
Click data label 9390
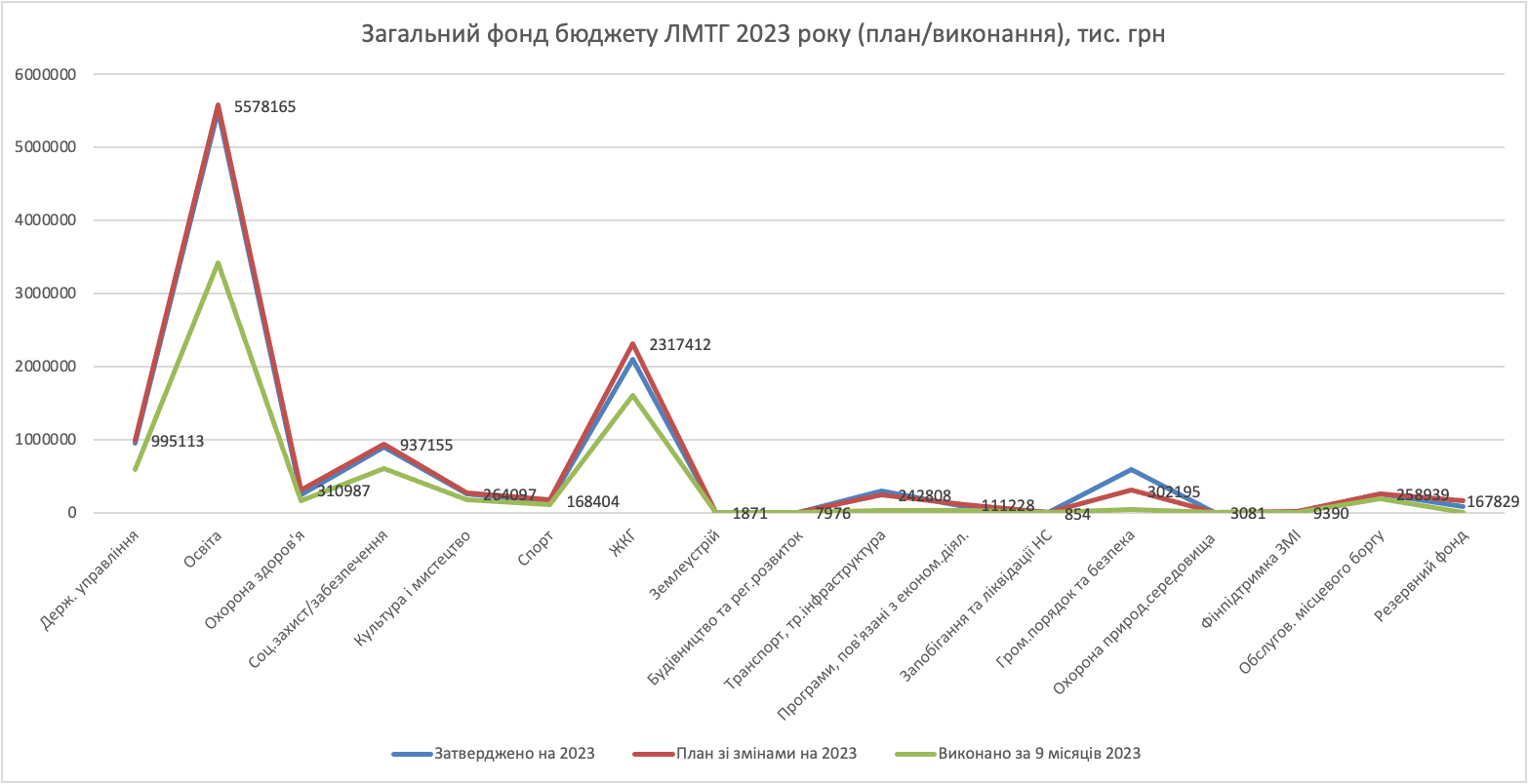point(1331,513)
